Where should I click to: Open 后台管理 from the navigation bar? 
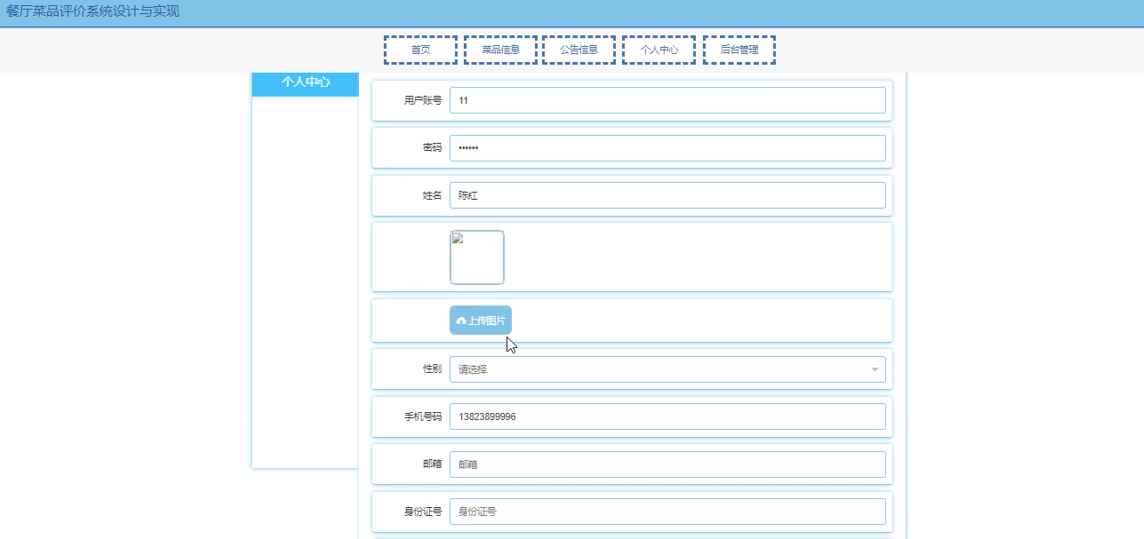(739, 50)
